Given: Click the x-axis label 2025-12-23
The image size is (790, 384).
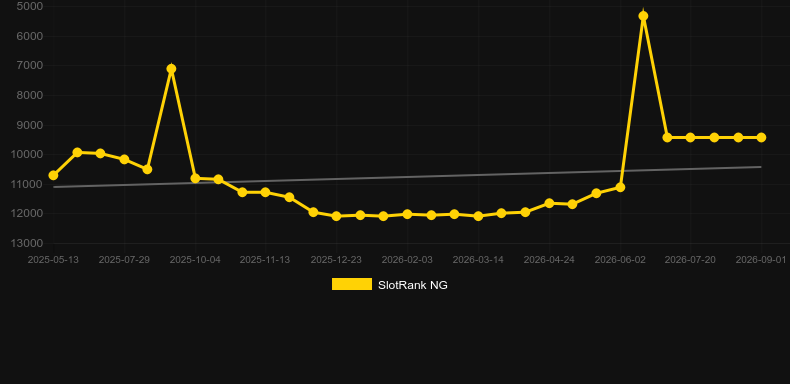Looking at the screenshot, I should click(x=336, y=260).
